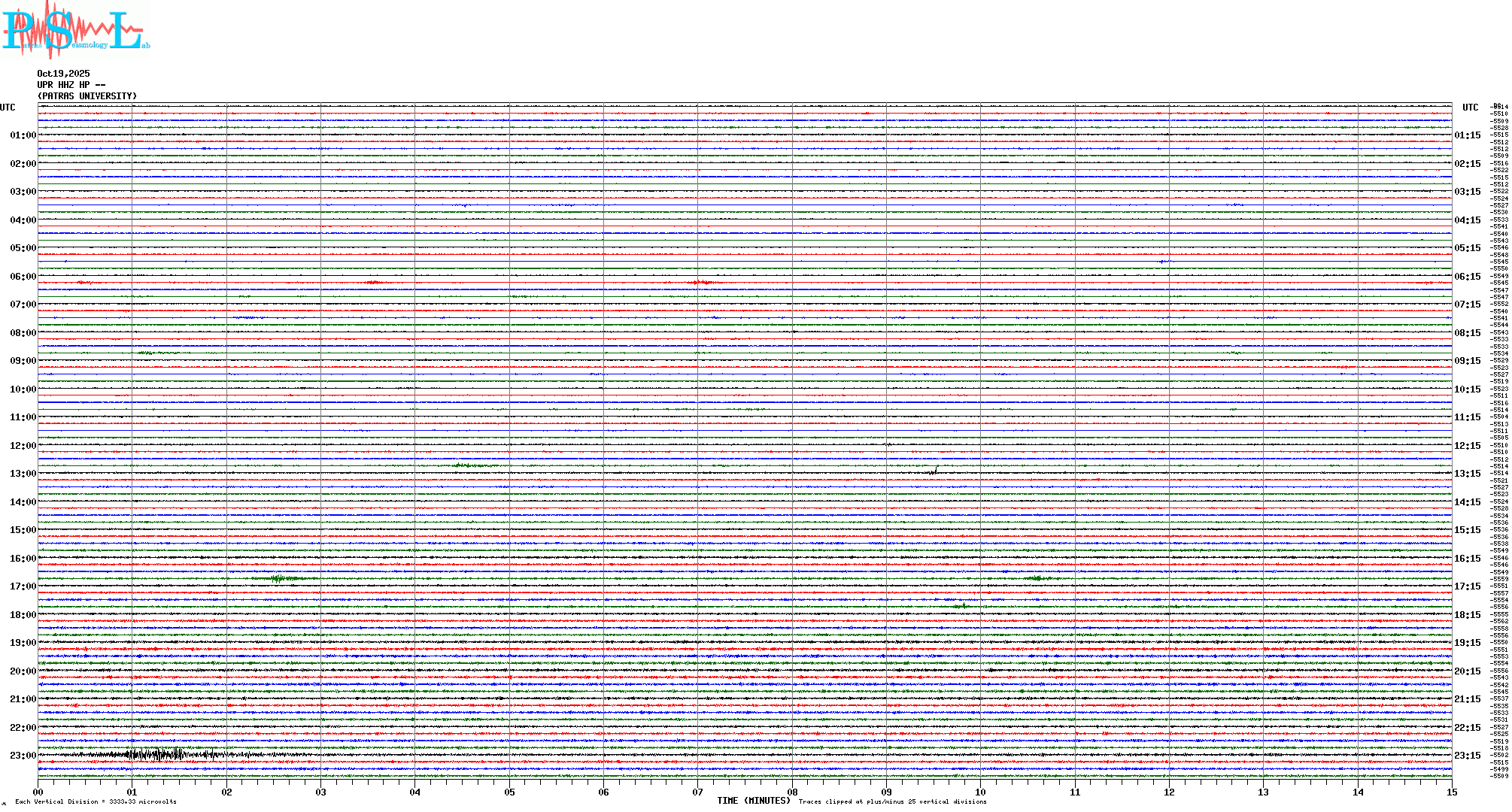The height and width of the screenshot is (812, 1512).
Task: Click the left UTC axis header
Action: click(8, 108)
